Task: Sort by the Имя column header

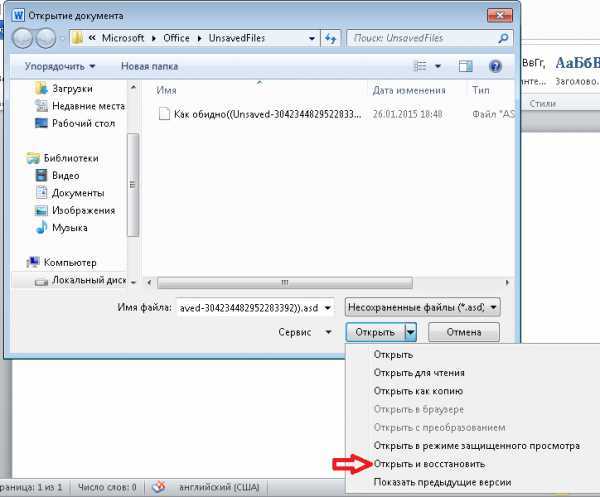Action: (166, 90)
